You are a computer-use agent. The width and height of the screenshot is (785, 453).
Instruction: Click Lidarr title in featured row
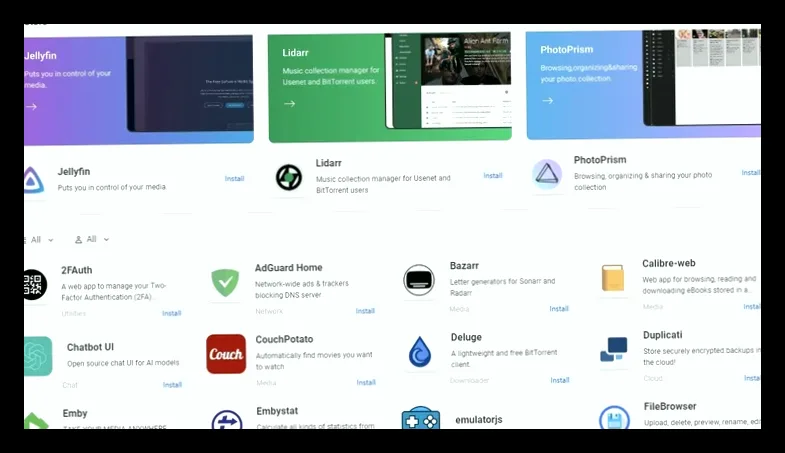pyautogui.click(x=328, y=163)
